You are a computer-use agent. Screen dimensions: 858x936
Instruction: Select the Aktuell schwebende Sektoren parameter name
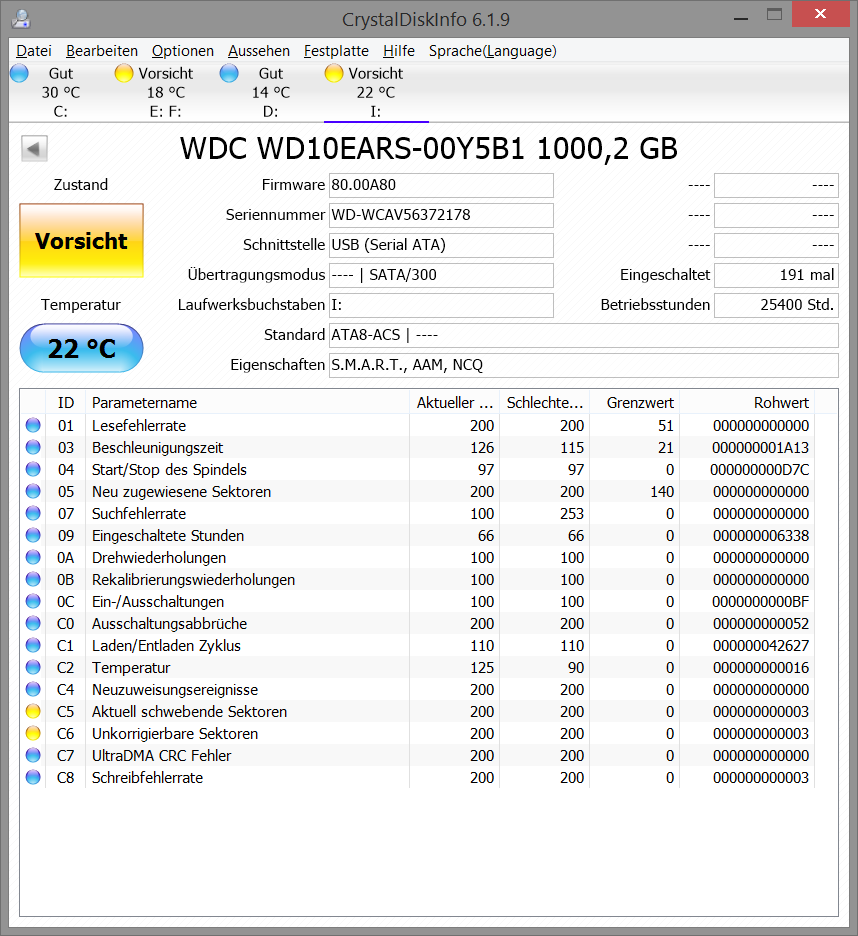click(x=189, y=712)
